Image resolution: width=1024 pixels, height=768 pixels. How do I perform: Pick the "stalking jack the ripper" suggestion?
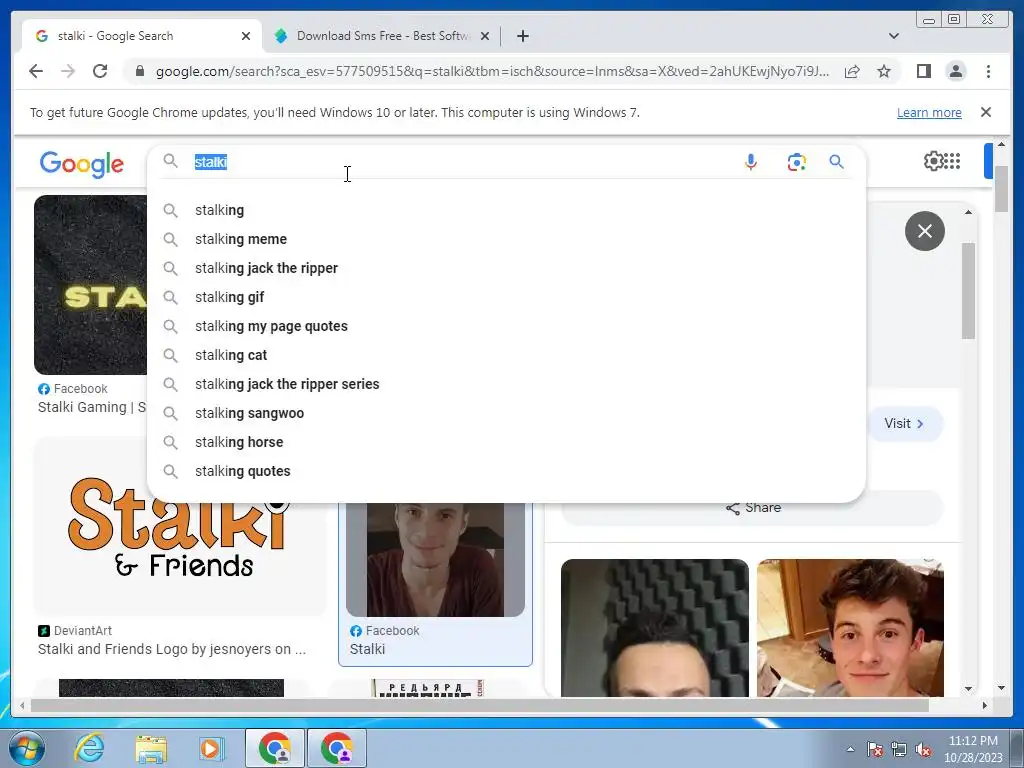(x=506, y=268)
